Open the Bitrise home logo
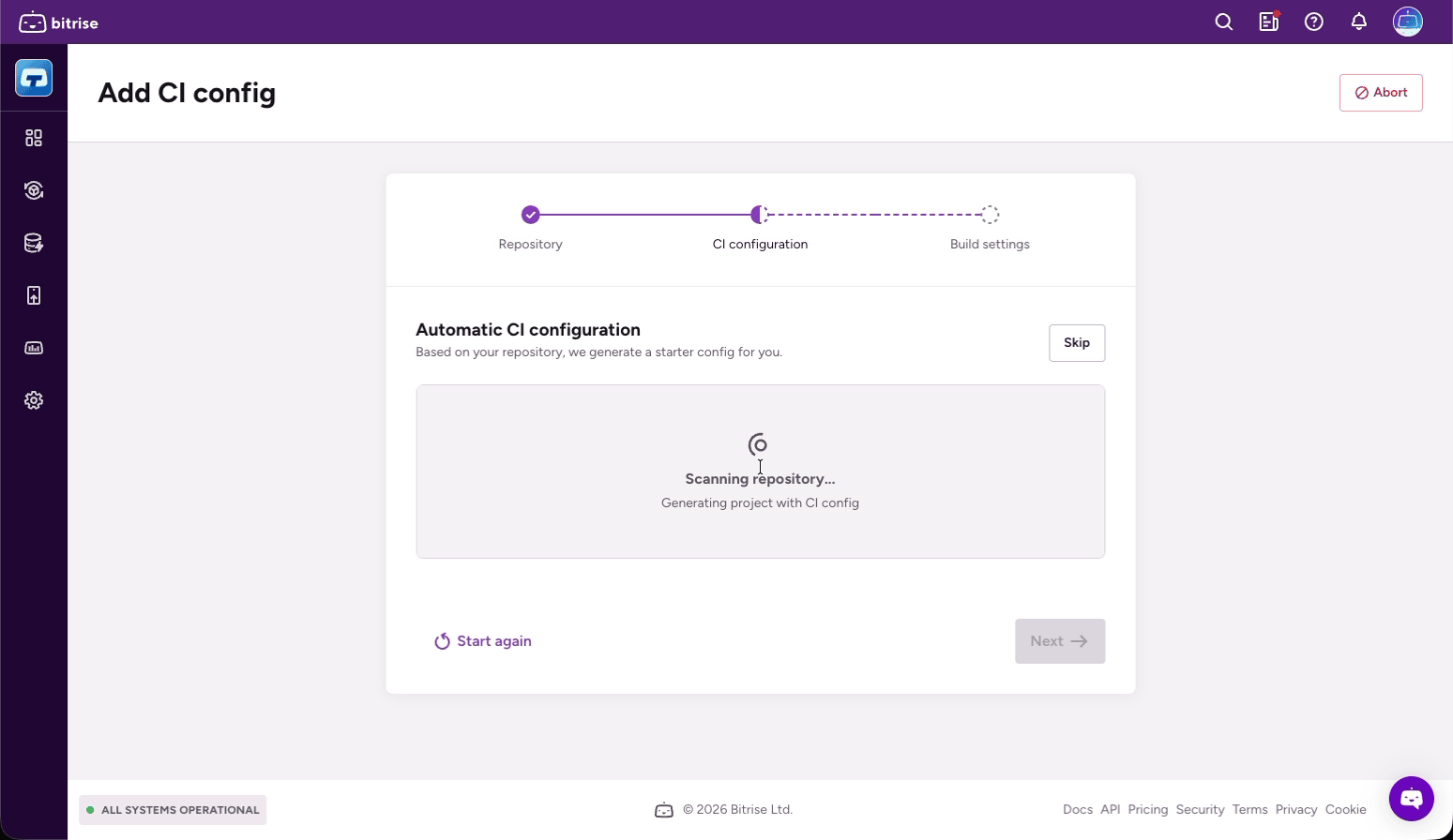The width and height of the screenshot is (1453, 840). [58, 22]
